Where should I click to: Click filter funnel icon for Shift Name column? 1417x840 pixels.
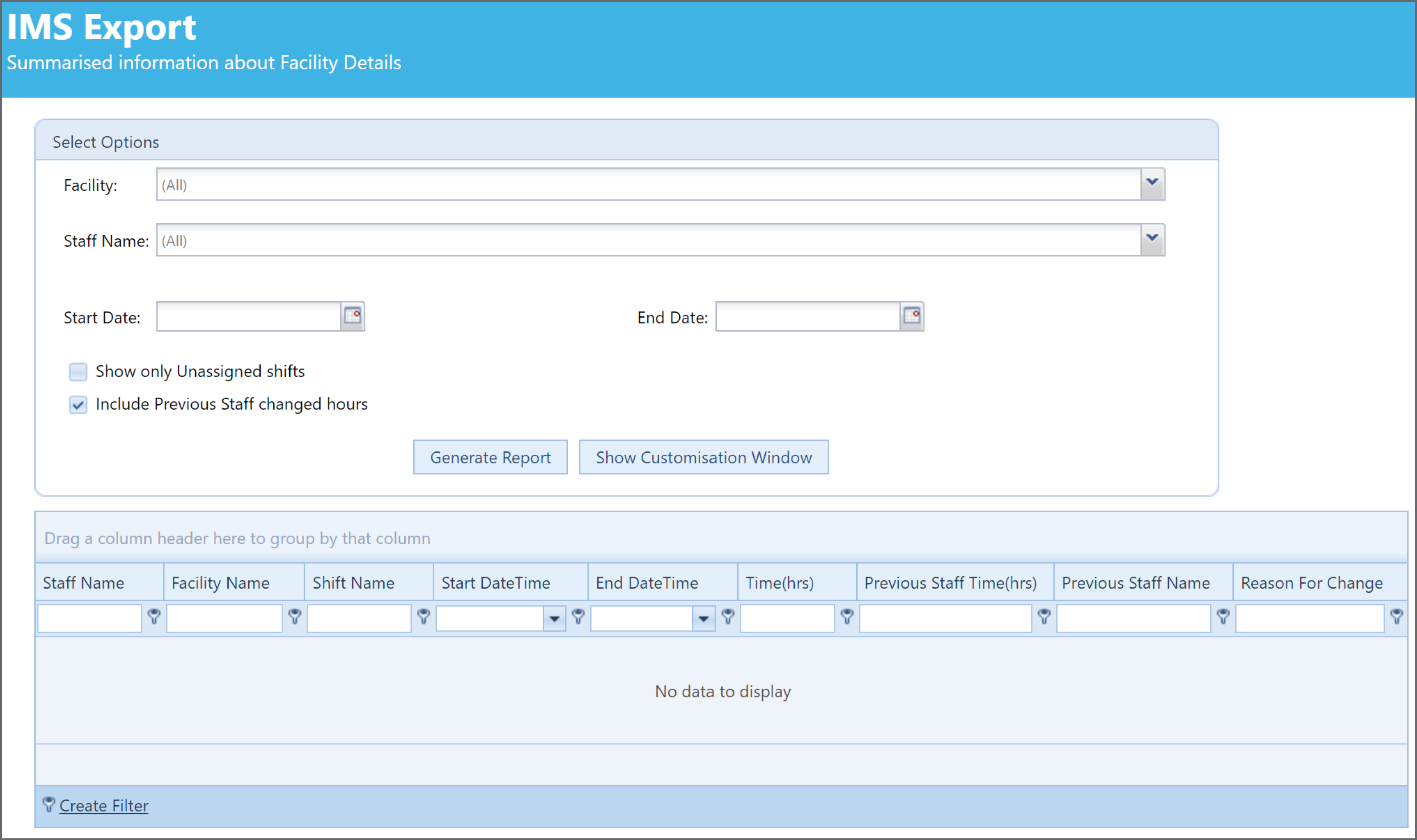[423, 616]
